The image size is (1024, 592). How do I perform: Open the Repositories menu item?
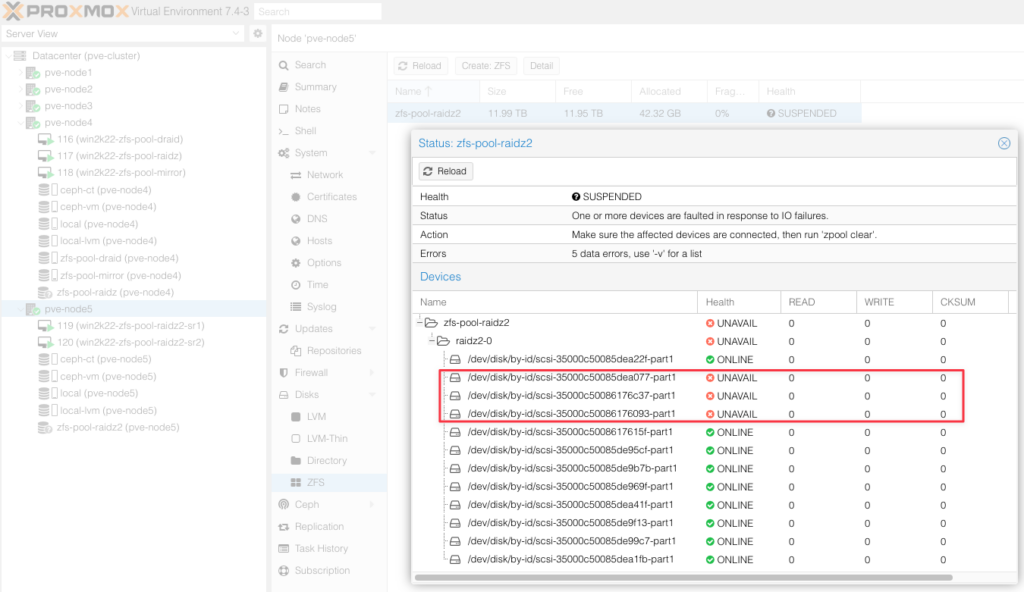tap(330, 351)
